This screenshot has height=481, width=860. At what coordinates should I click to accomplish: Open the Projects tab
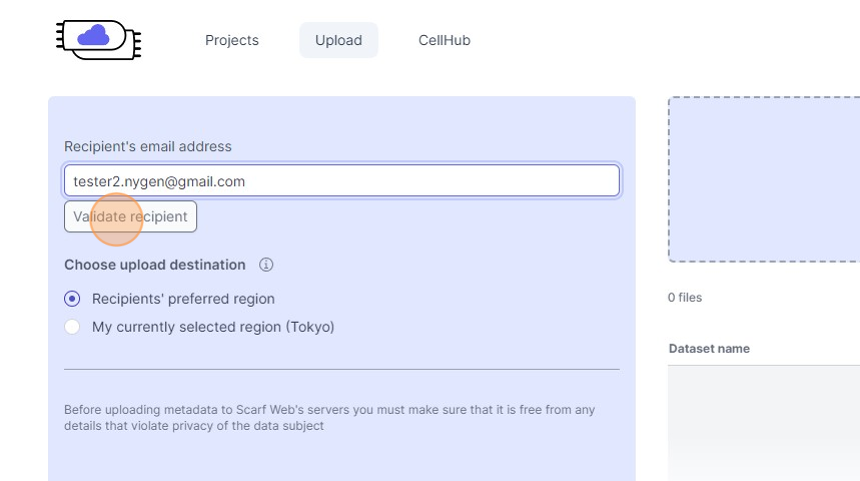[x=232, y=40]
